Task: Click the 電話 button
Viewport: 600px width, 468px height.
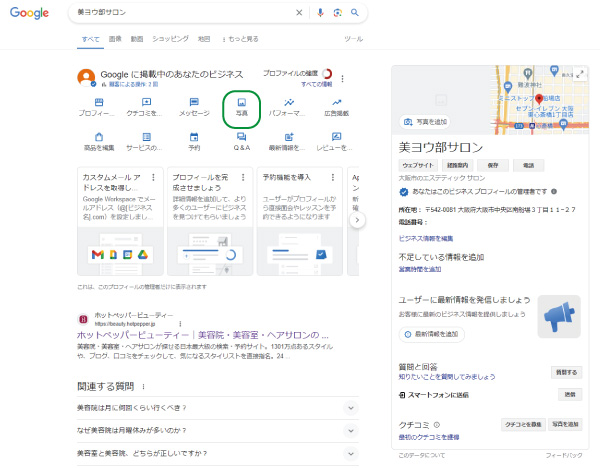Action: tap(528, 165)
